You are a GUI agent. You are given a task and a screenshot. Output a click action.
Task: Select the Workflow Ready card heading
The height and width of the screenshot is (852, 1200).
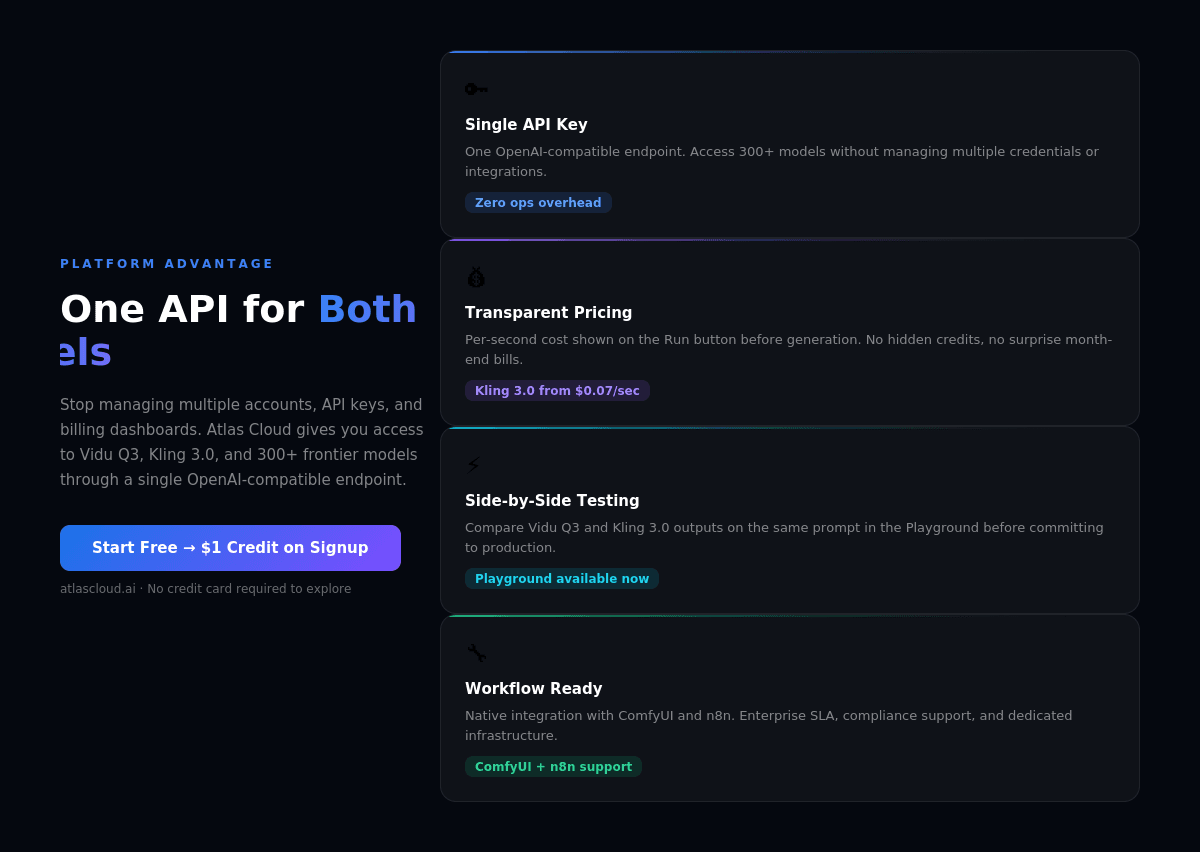(x=533, y=689)
